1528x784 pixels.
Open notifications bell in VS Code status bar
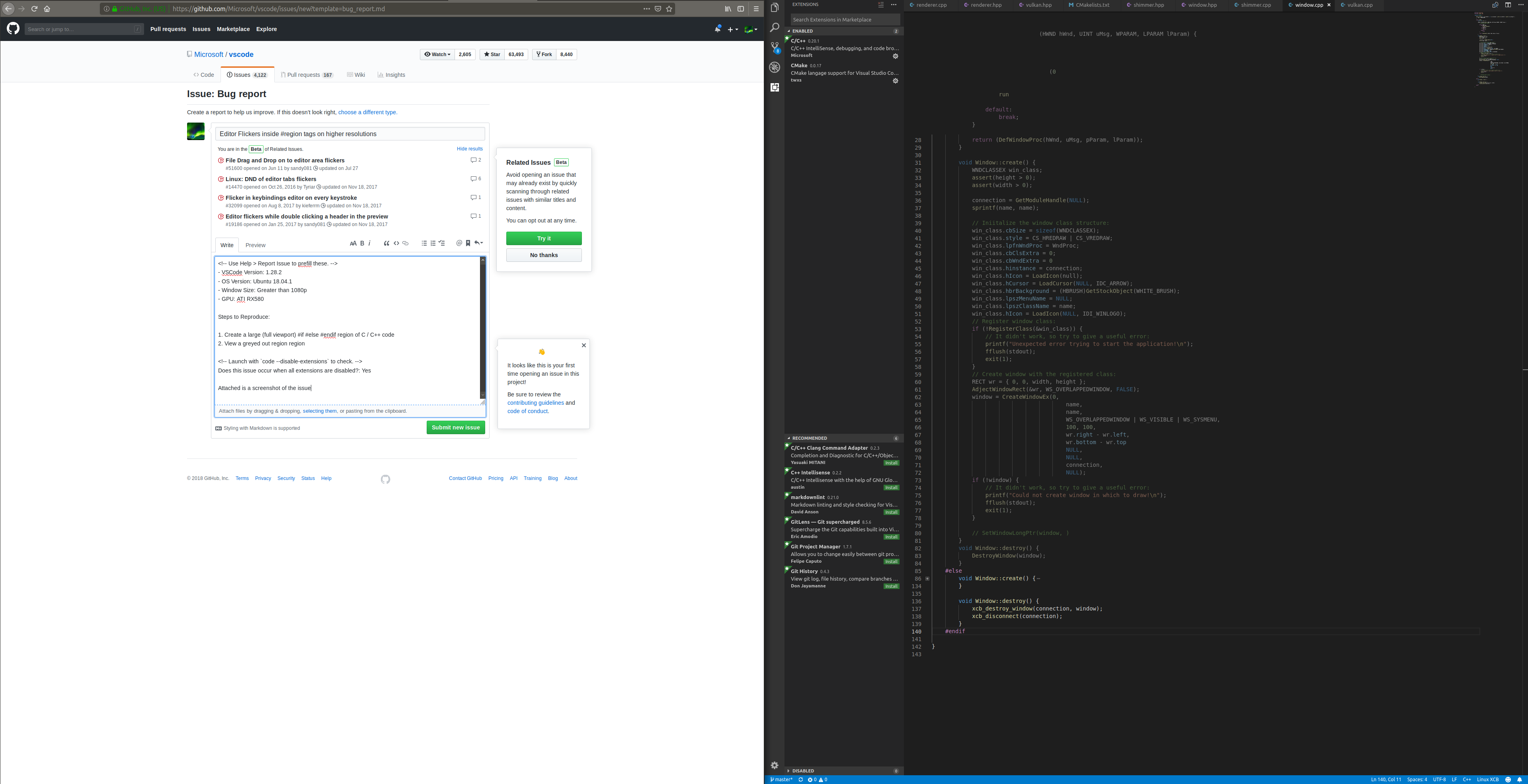(x=1519, y=779)
